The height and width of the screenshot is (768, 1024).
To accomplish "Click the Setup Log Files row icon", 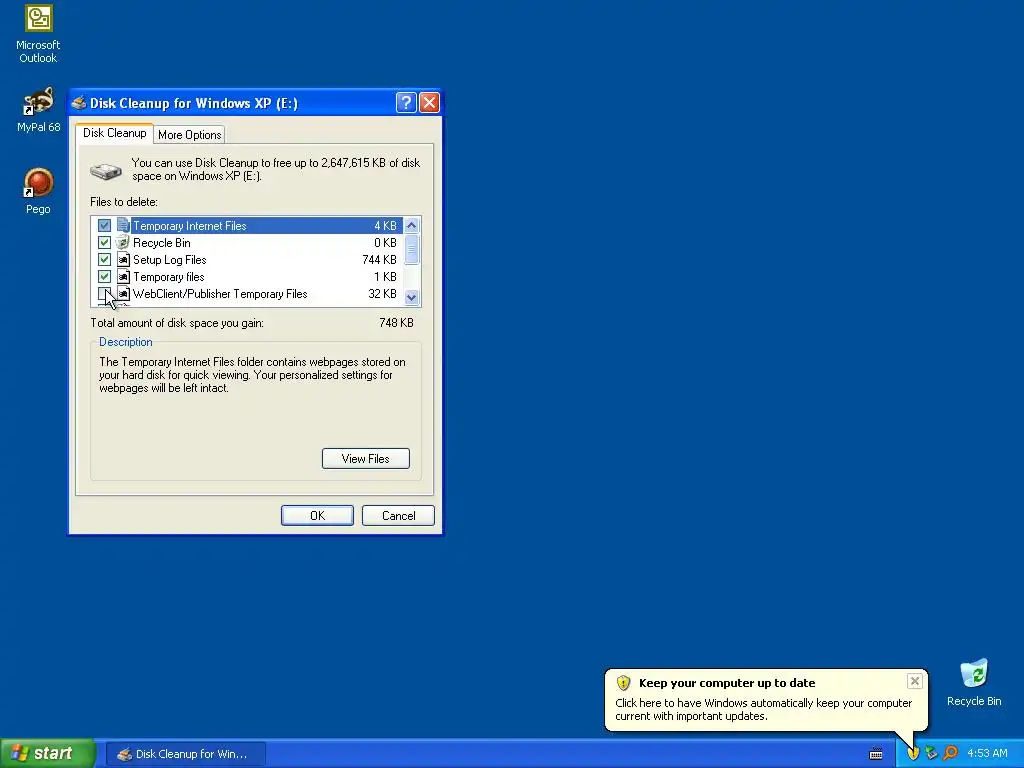I will (123, 259).
